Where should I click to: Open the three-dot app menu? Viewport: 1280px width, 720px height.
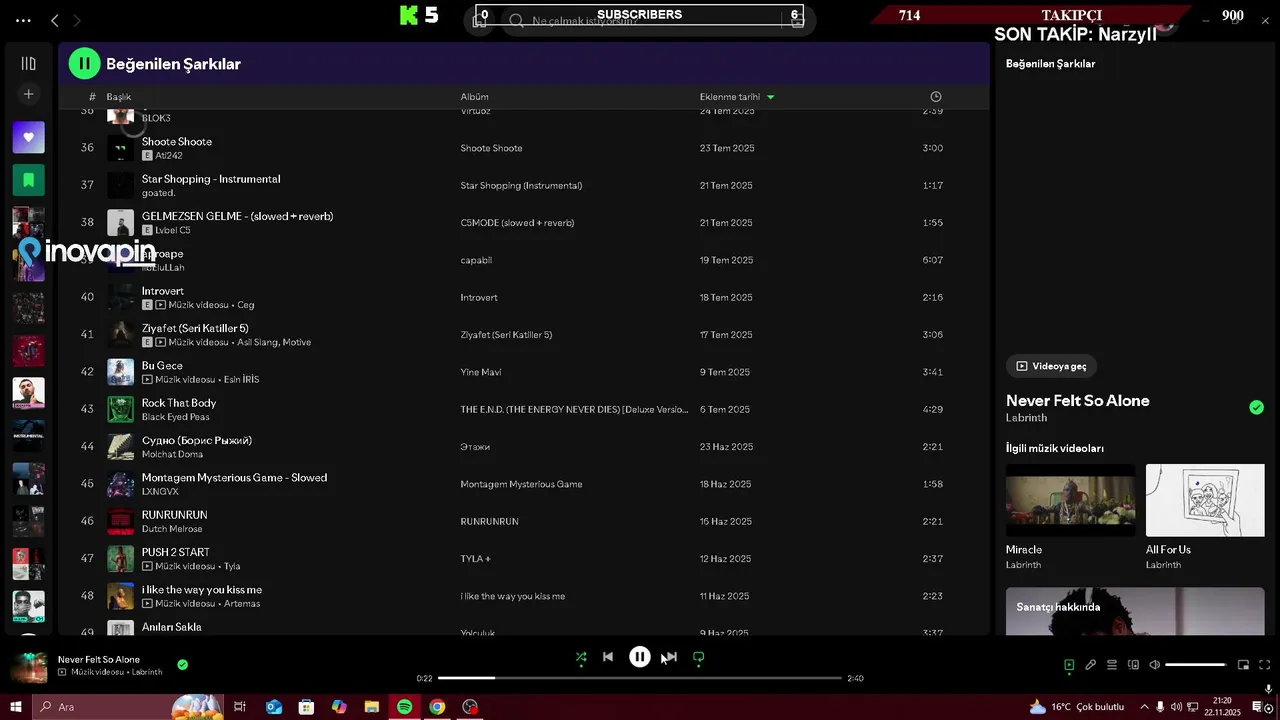pyautogui.click(x=23, y=20)
